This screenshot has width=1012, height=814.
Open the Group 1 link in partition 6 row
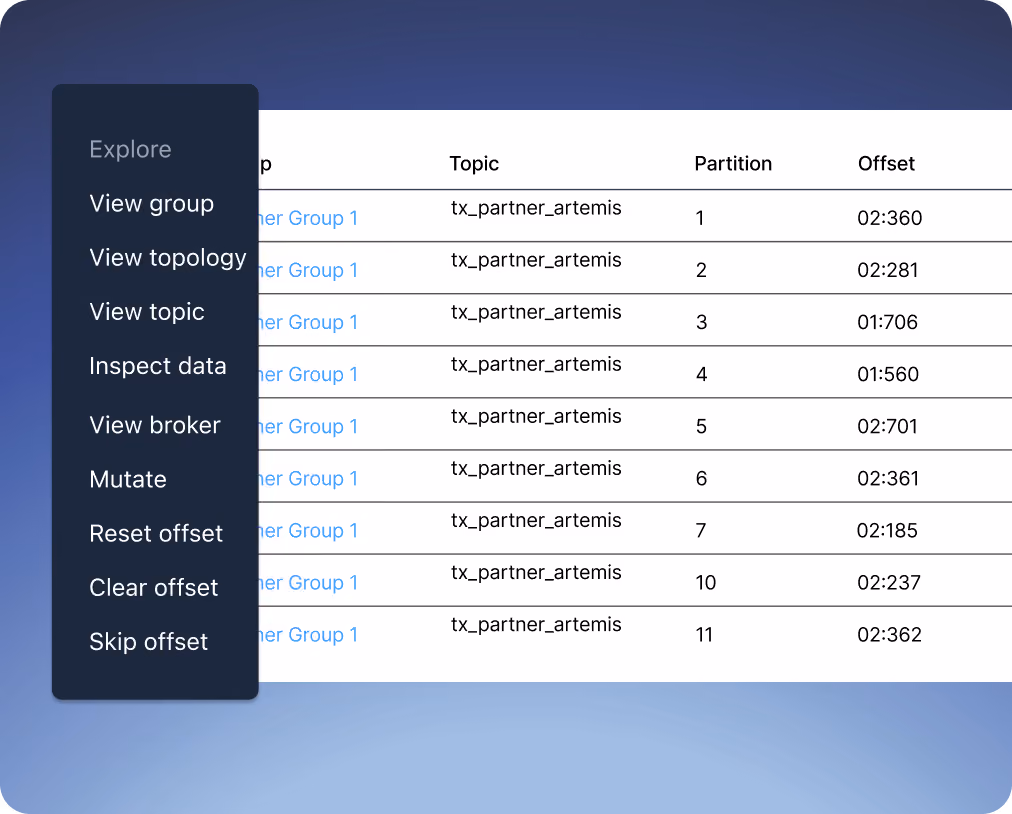coord(309,479)
